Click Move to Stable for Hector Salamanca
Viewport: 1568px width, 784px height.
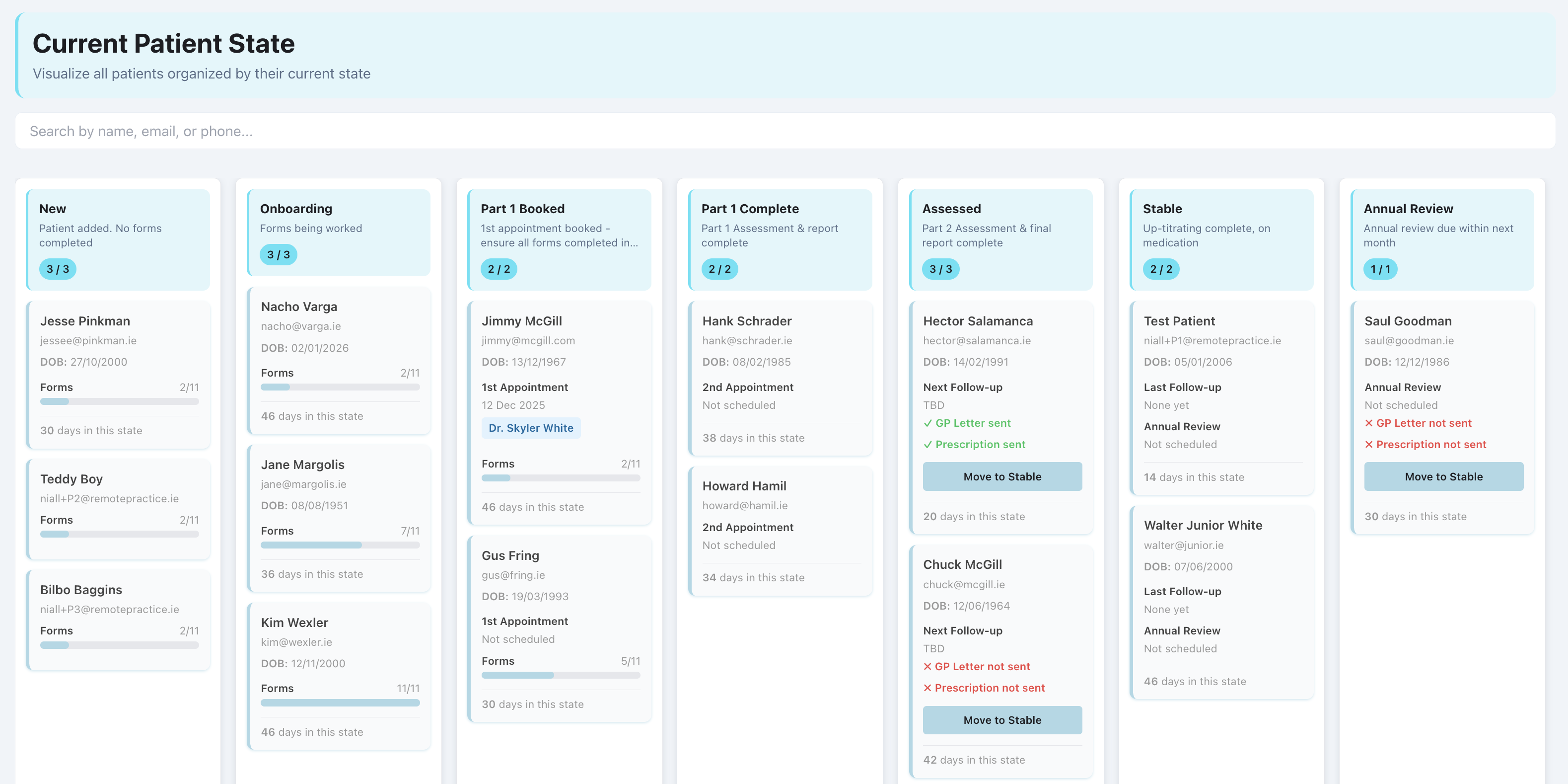tap(1002, 476)
